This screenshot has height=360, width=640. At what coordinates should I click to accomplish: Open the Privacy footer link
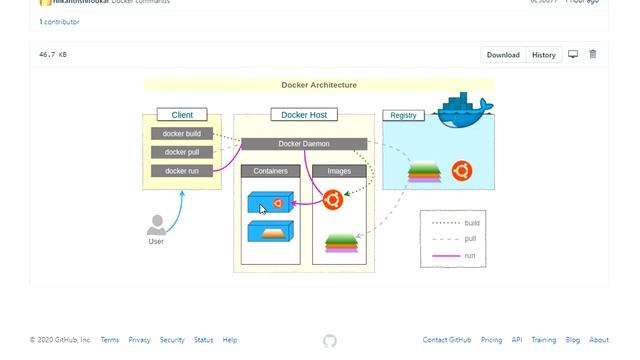pyautogui.click(x=139, y=340)
